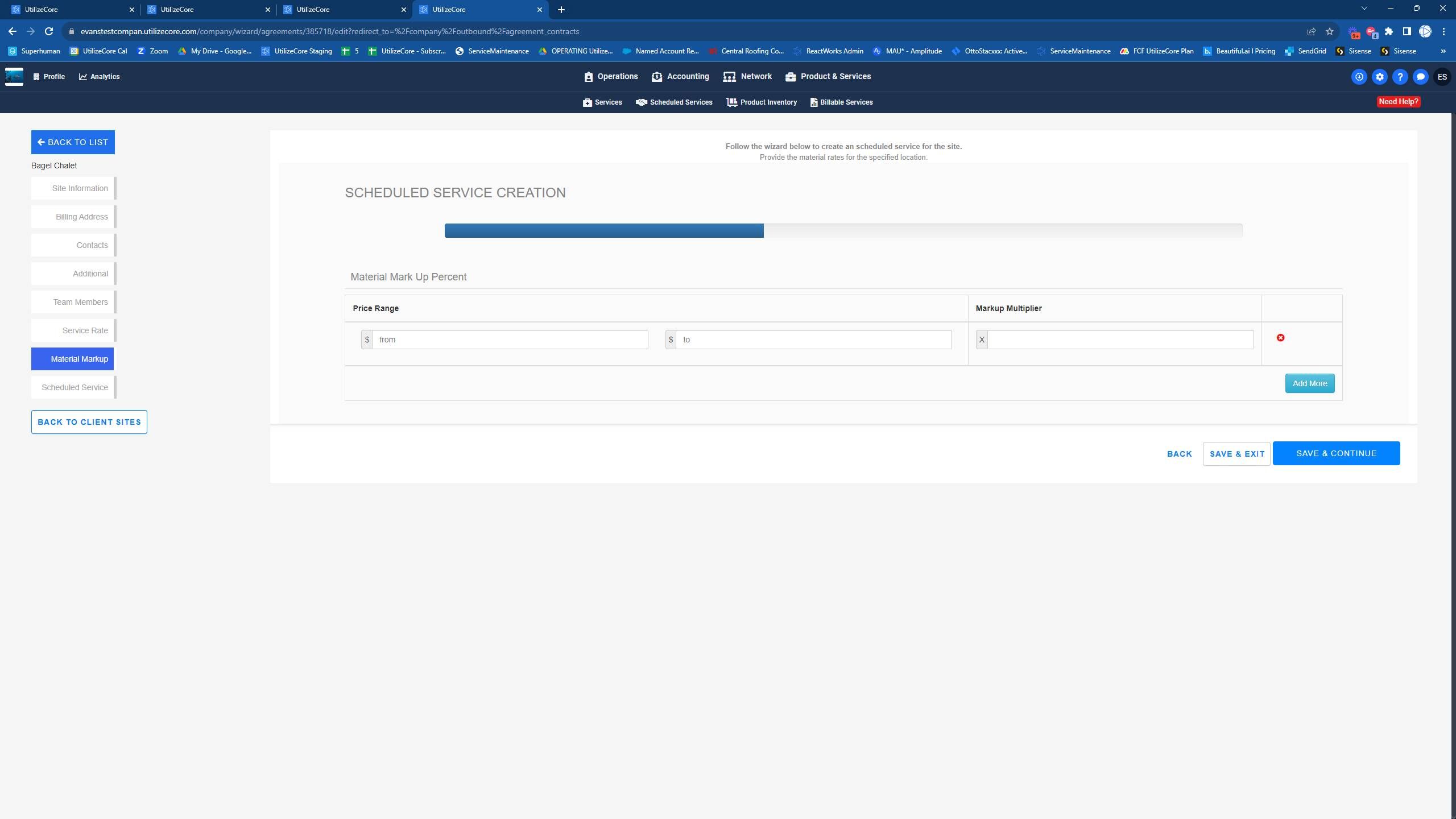Show hidden bookmarks overflow chevron
This screenshot has height=819, width=1456.
coord(1443,51)
